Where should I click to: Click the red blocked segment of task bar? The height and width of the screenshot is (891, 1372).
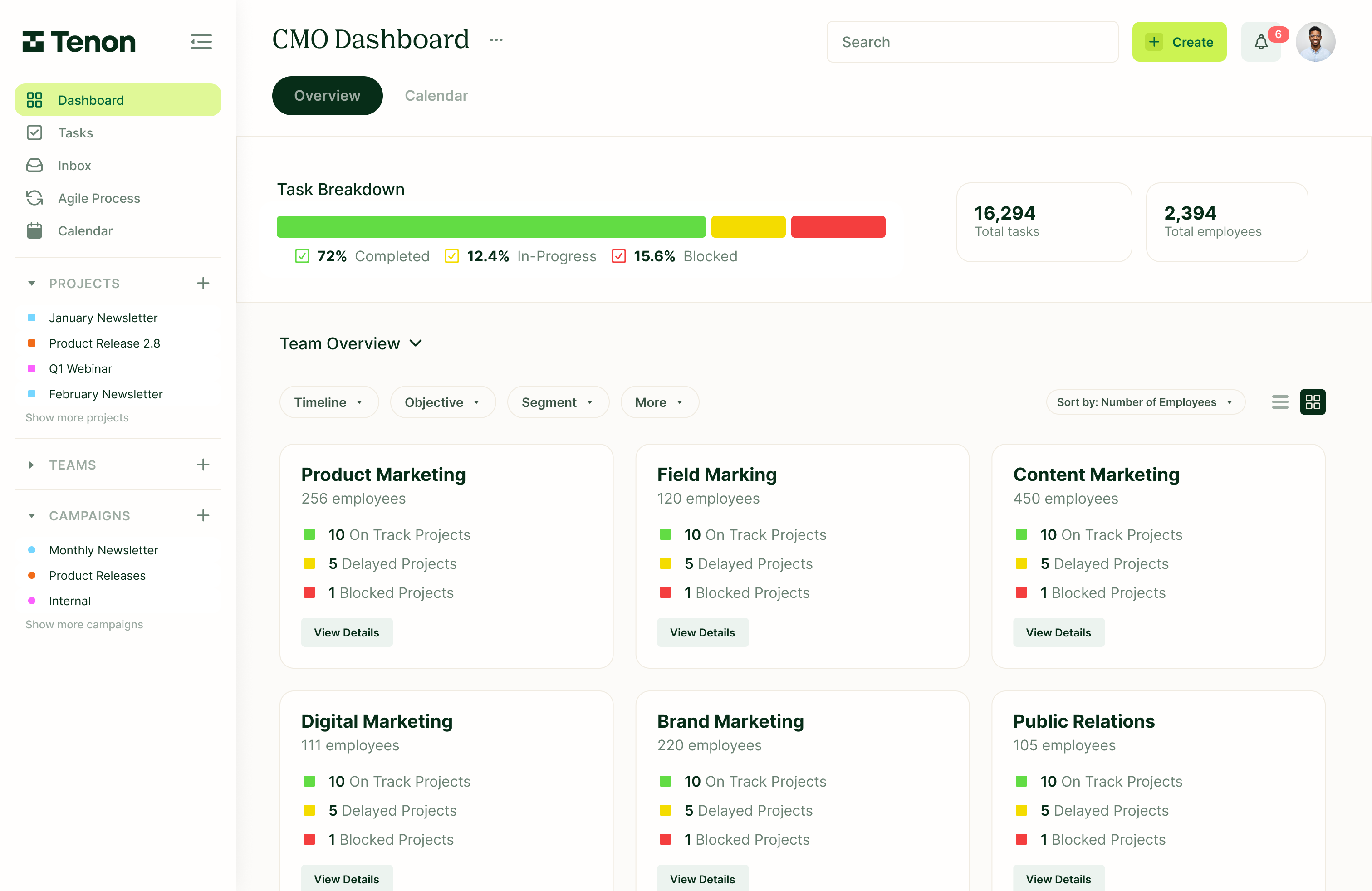pyautogui.click(x=838, y=226)
